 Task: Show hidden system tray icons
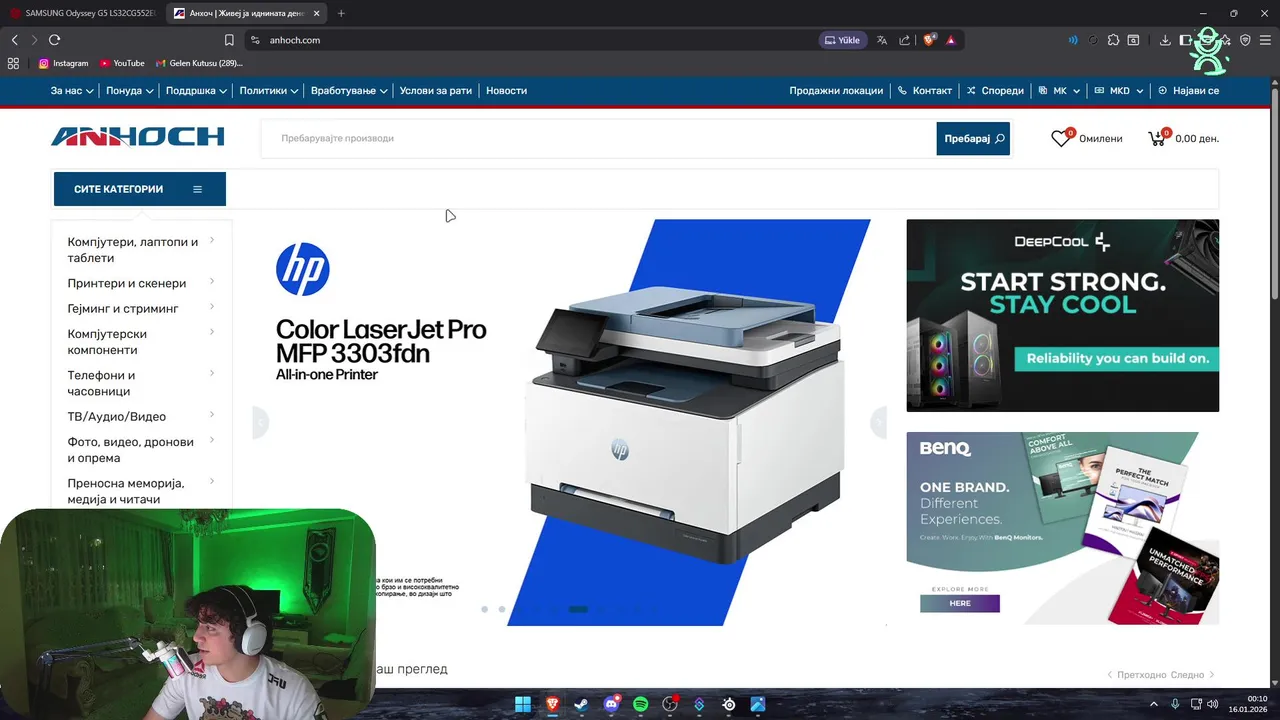tap(1153, 704)
